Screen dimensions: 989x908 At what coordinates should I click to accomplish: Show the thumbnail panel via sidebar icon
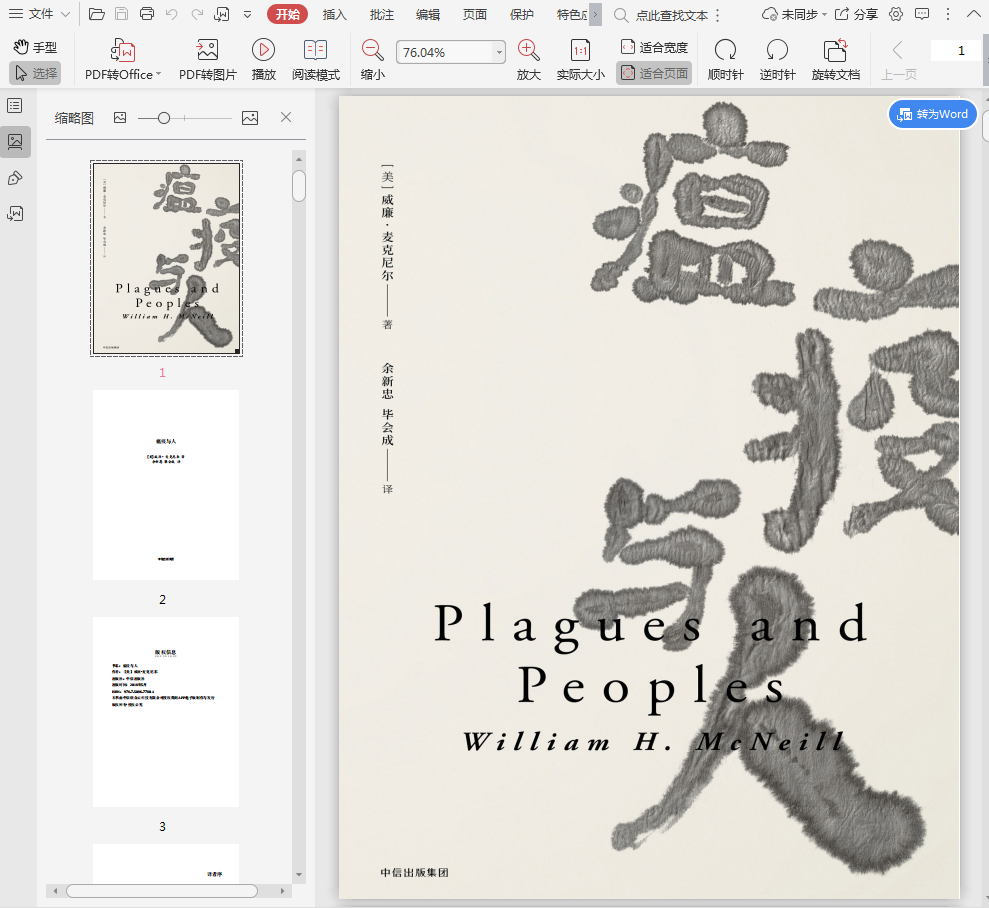point(15,142)
